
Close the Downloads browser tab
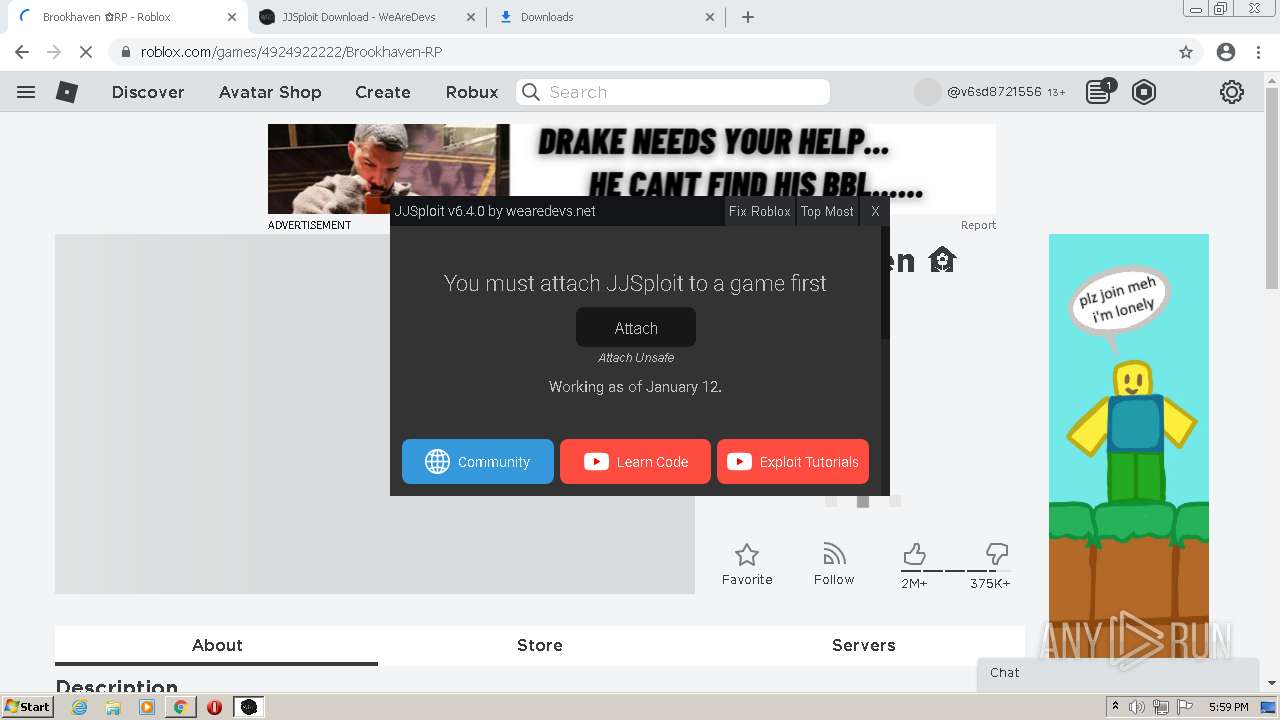pos(710,17)
